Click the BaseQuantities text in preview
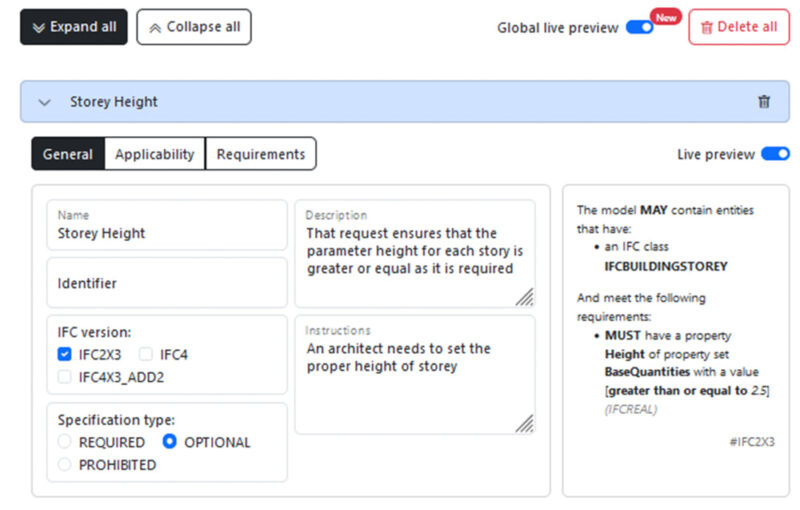 [x=647, y=372]
